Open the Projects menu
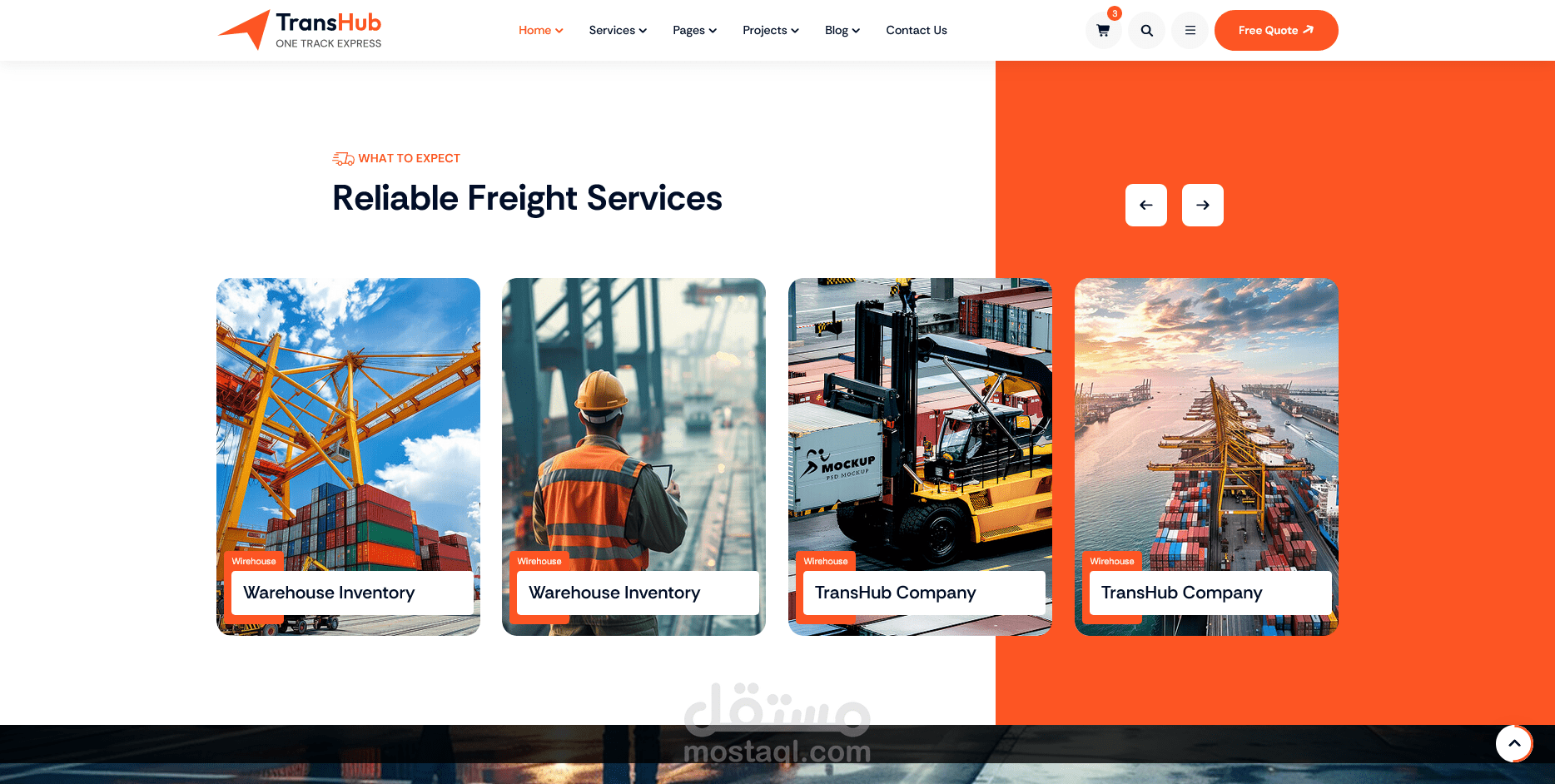 [771, 30]
